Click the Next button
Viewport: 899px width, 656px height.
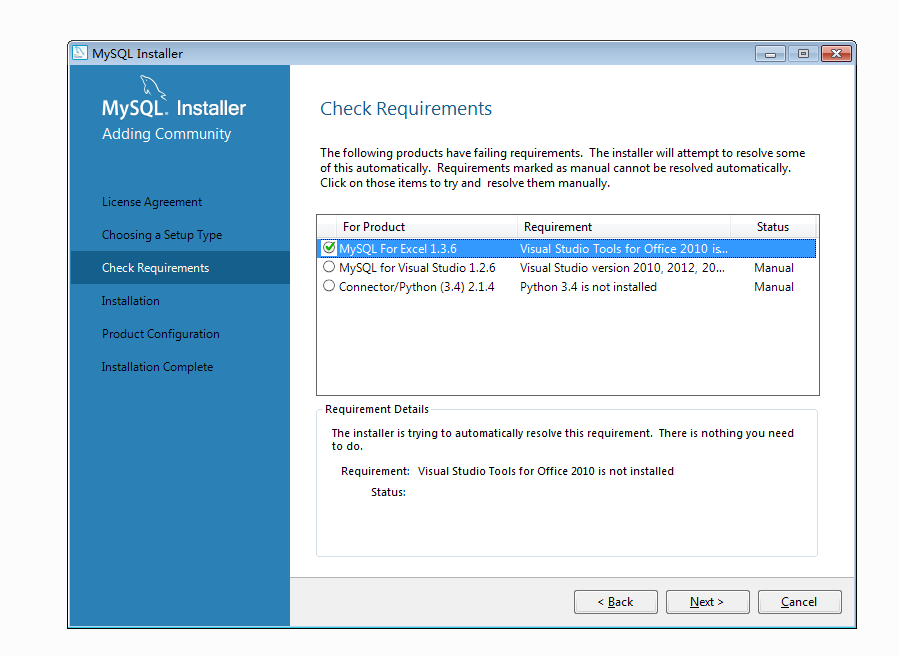708,602
